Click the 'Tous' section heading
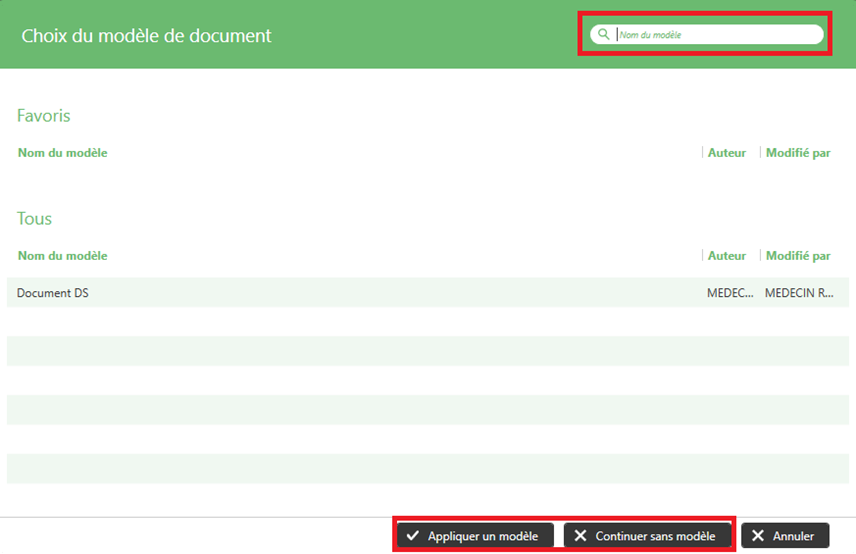856x554 pixels. pyautogui.click(x=35, y=219)
